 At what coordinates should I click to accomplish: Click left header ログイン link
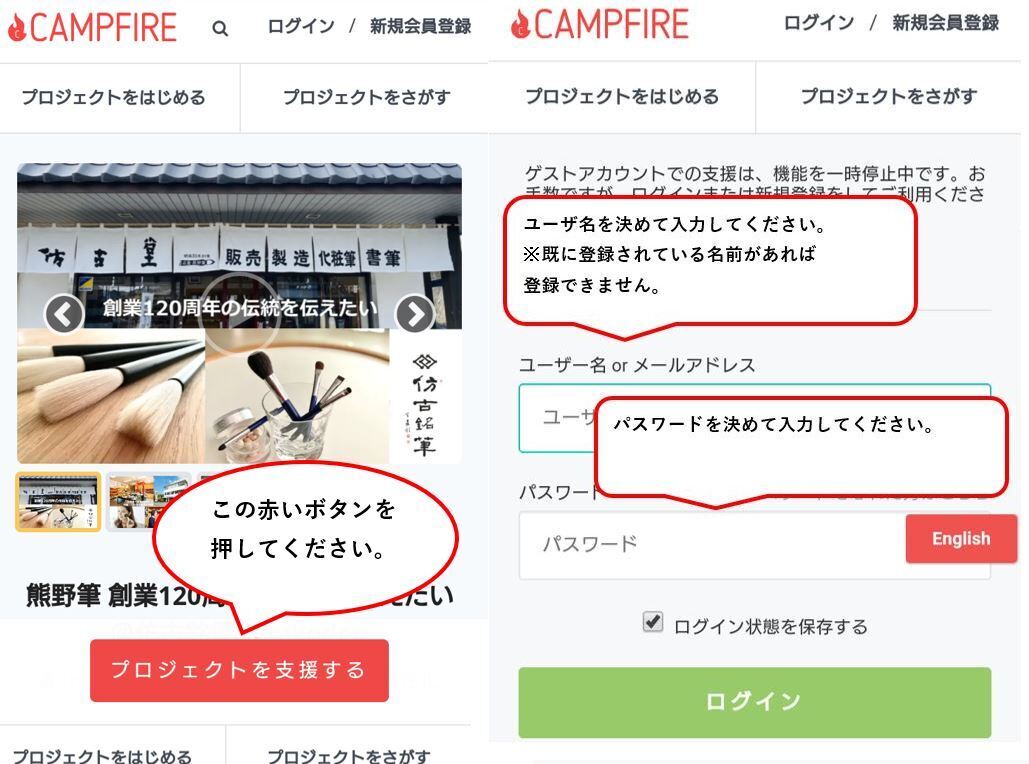tap(301, 26)
